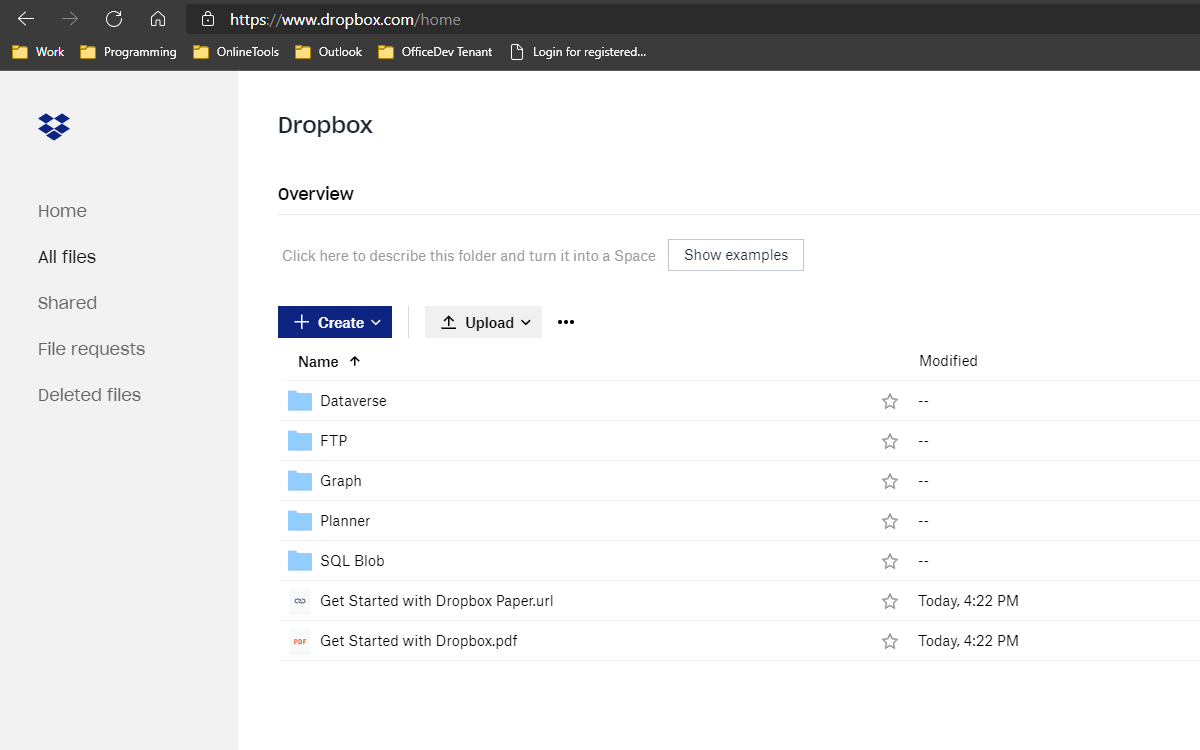
Task: Click the folder description text field
Action: pyautogui.click(x=468, y=256)
